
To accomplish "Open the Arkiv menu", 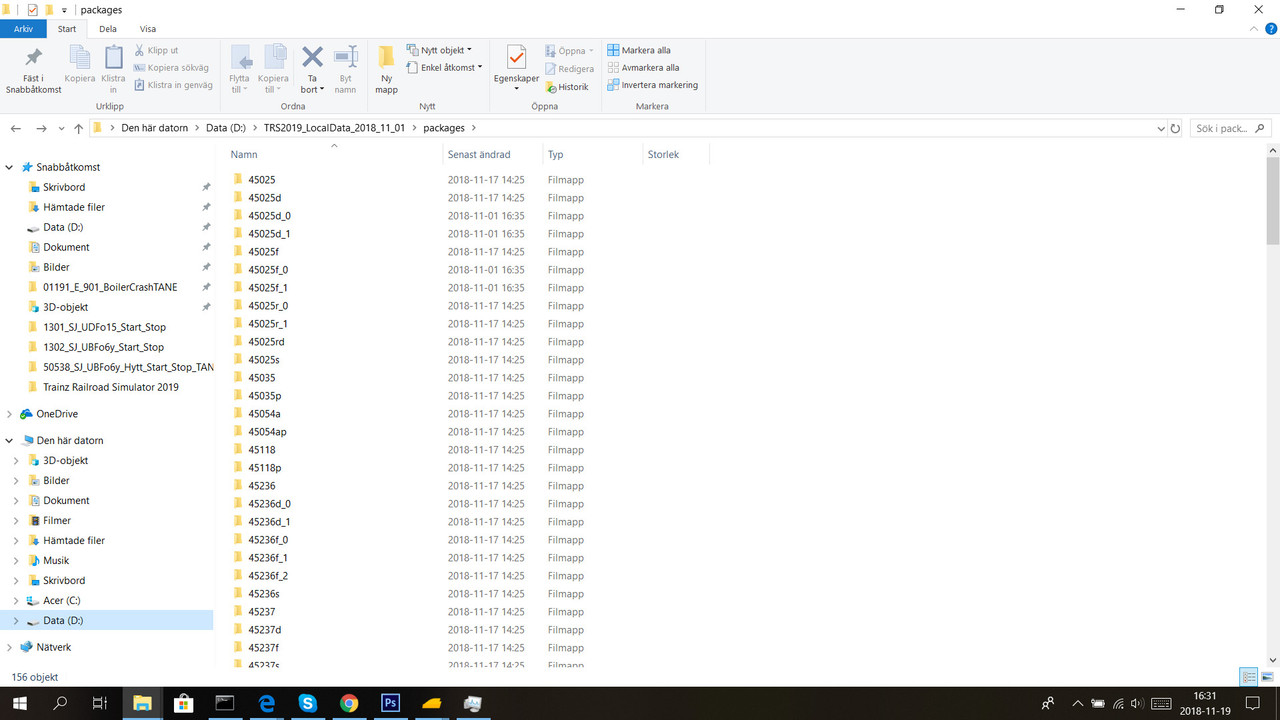I will [23, 28].
